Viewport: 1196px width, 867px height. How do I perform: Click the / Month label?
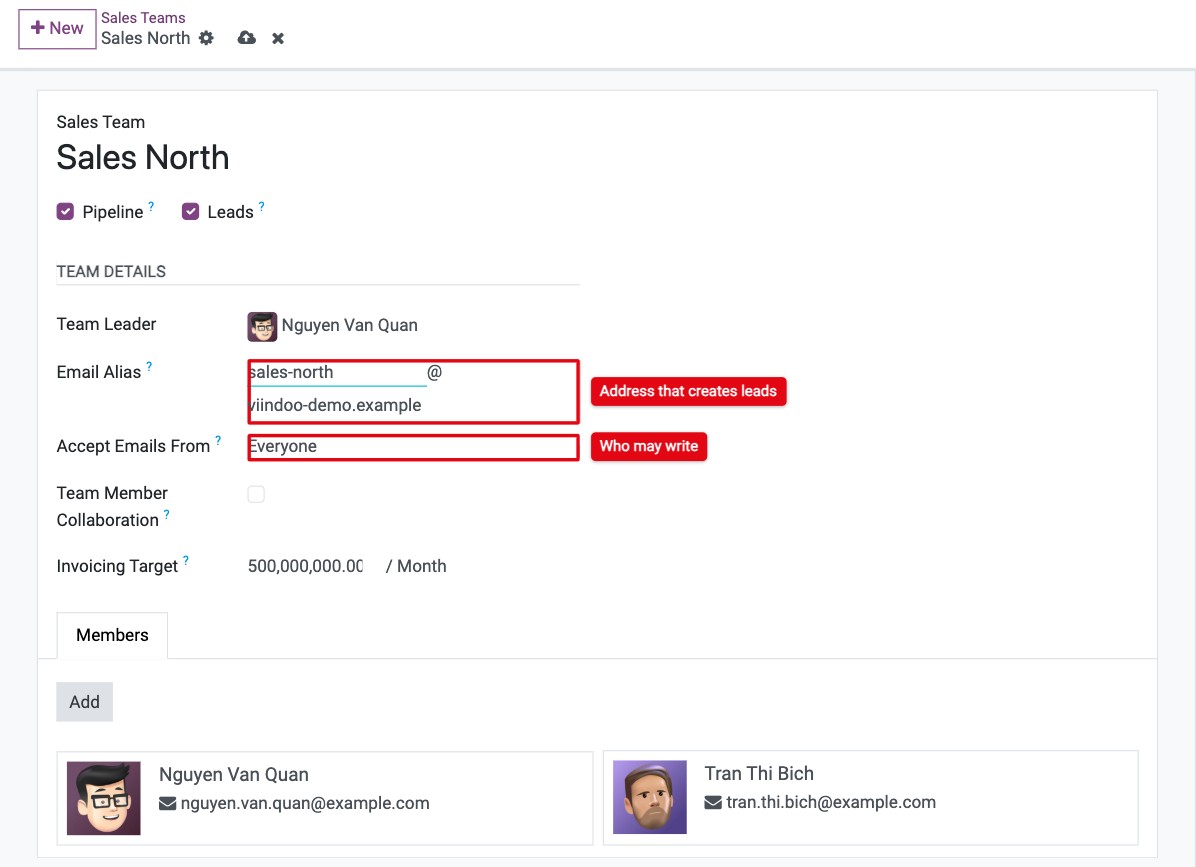(x=416, y=566)
